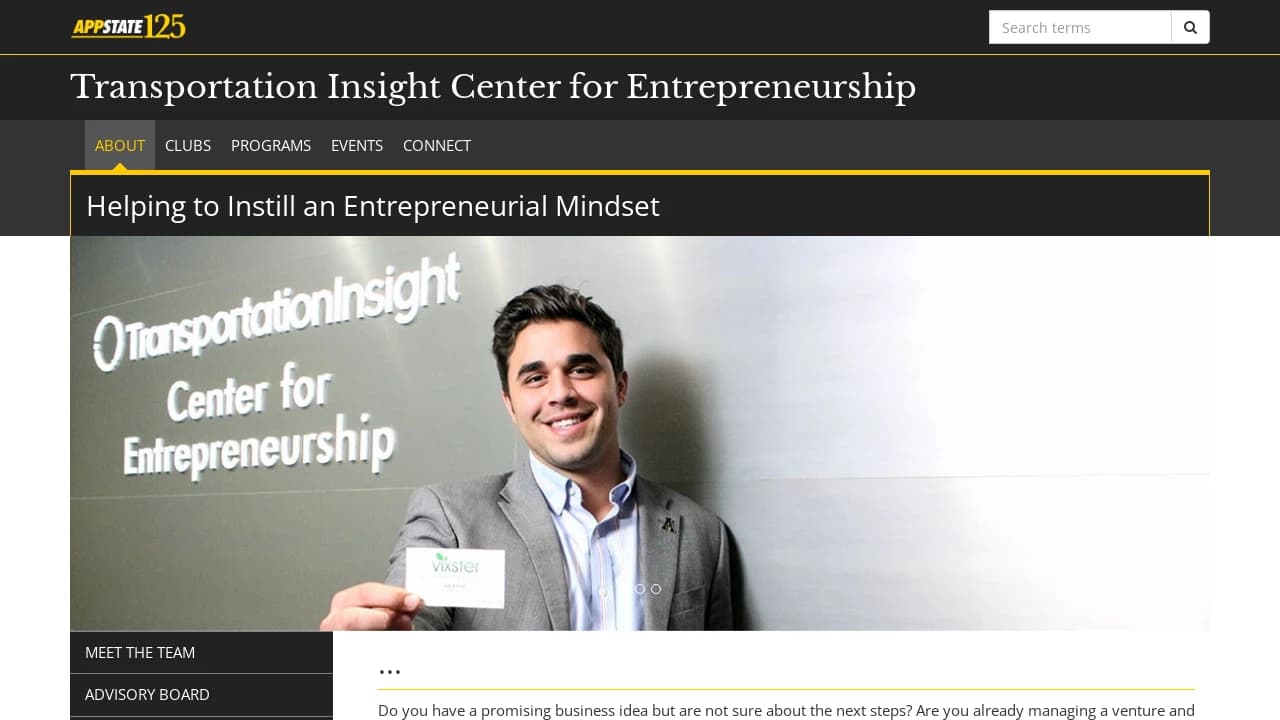Image resolution: width=1280 pixels, height=720 pixels.
Task: Expand the EVENTS navigation menu
Action: coord(357,145)
